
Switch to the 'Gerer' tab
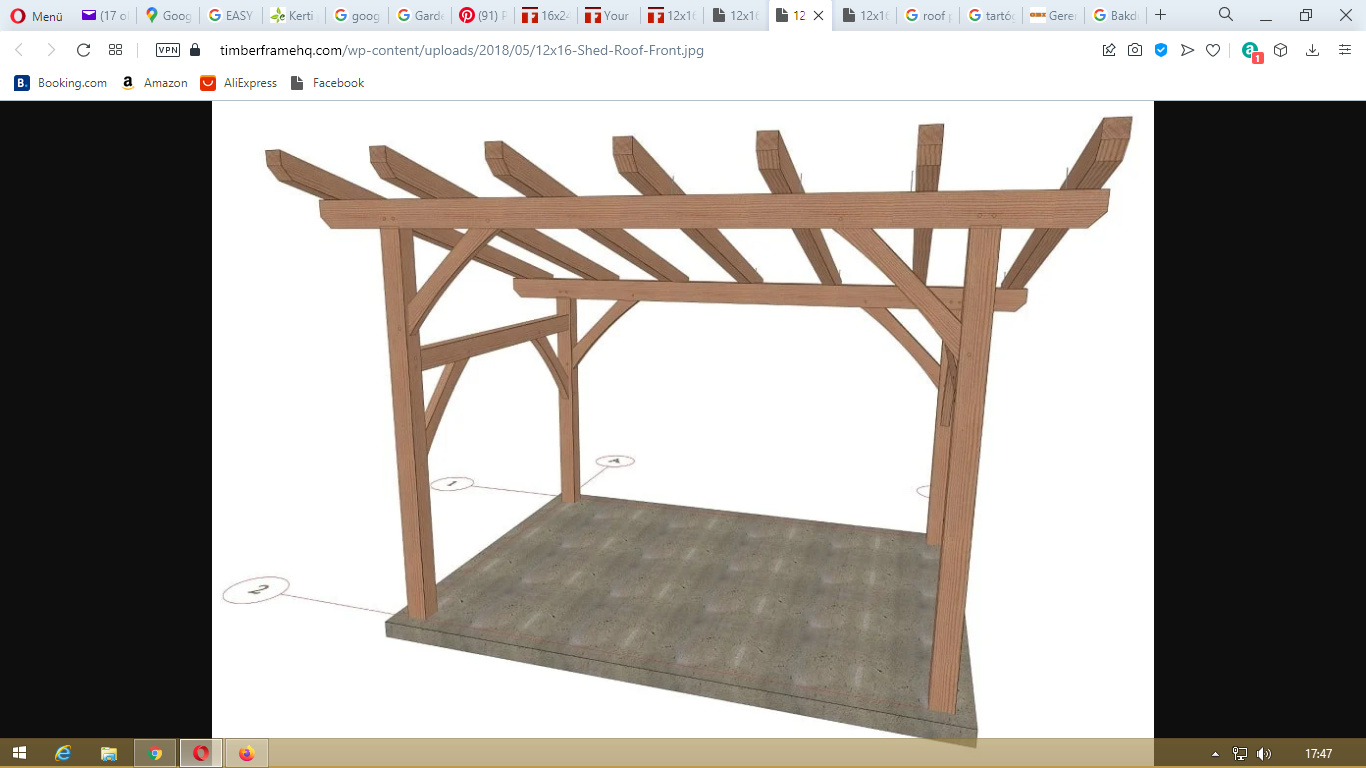(1054, 16)
